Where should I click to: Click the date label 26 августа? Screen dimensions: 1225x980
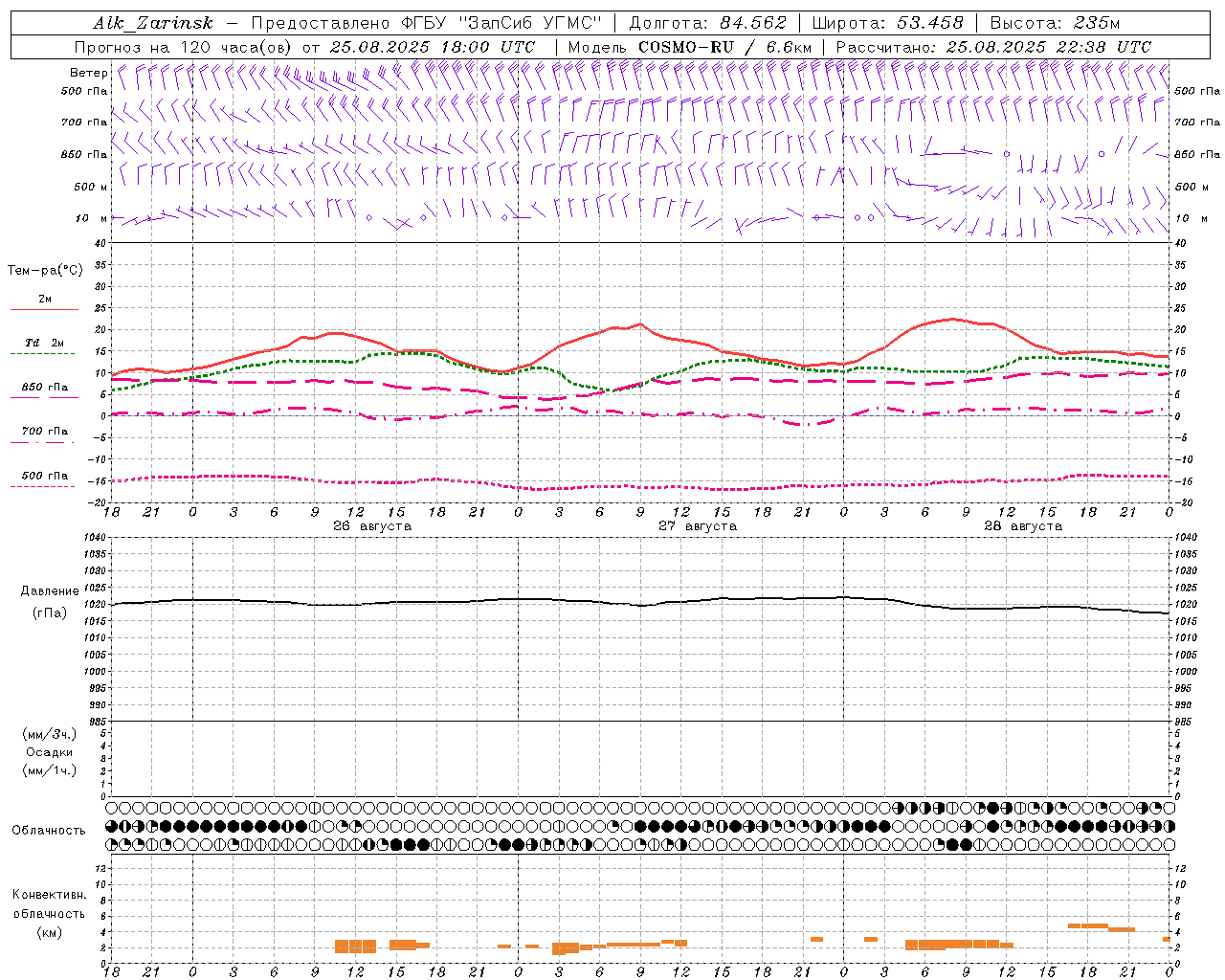(372, 526)
